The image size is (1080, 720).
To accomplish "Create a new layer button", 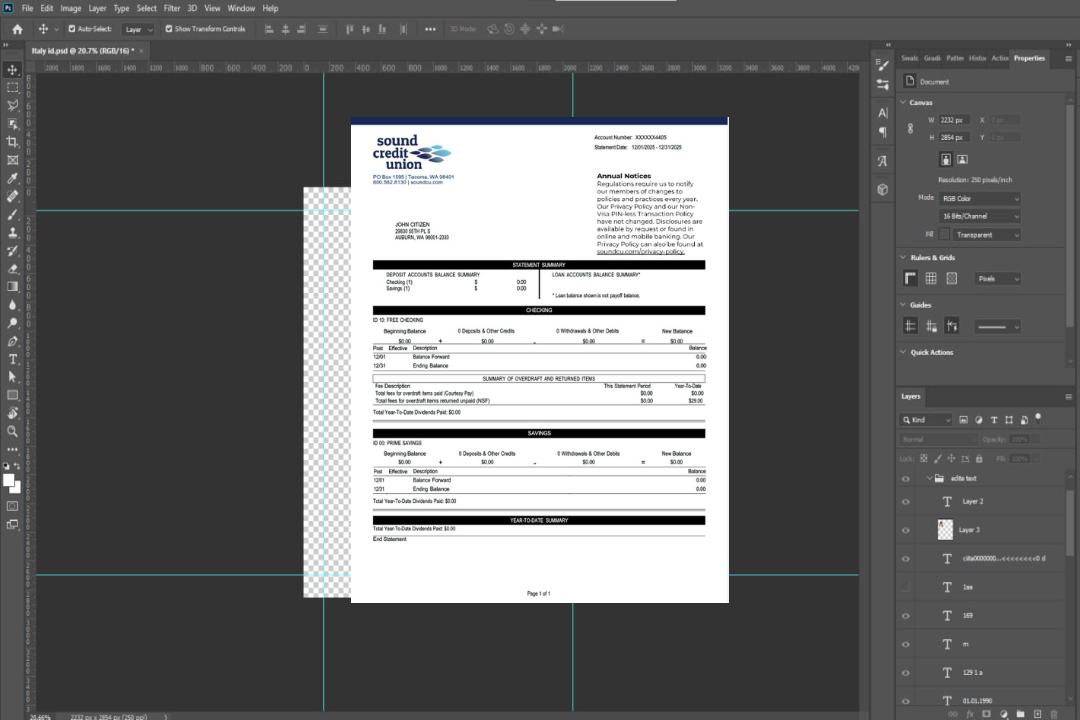I will click(x=1037, y=714).
